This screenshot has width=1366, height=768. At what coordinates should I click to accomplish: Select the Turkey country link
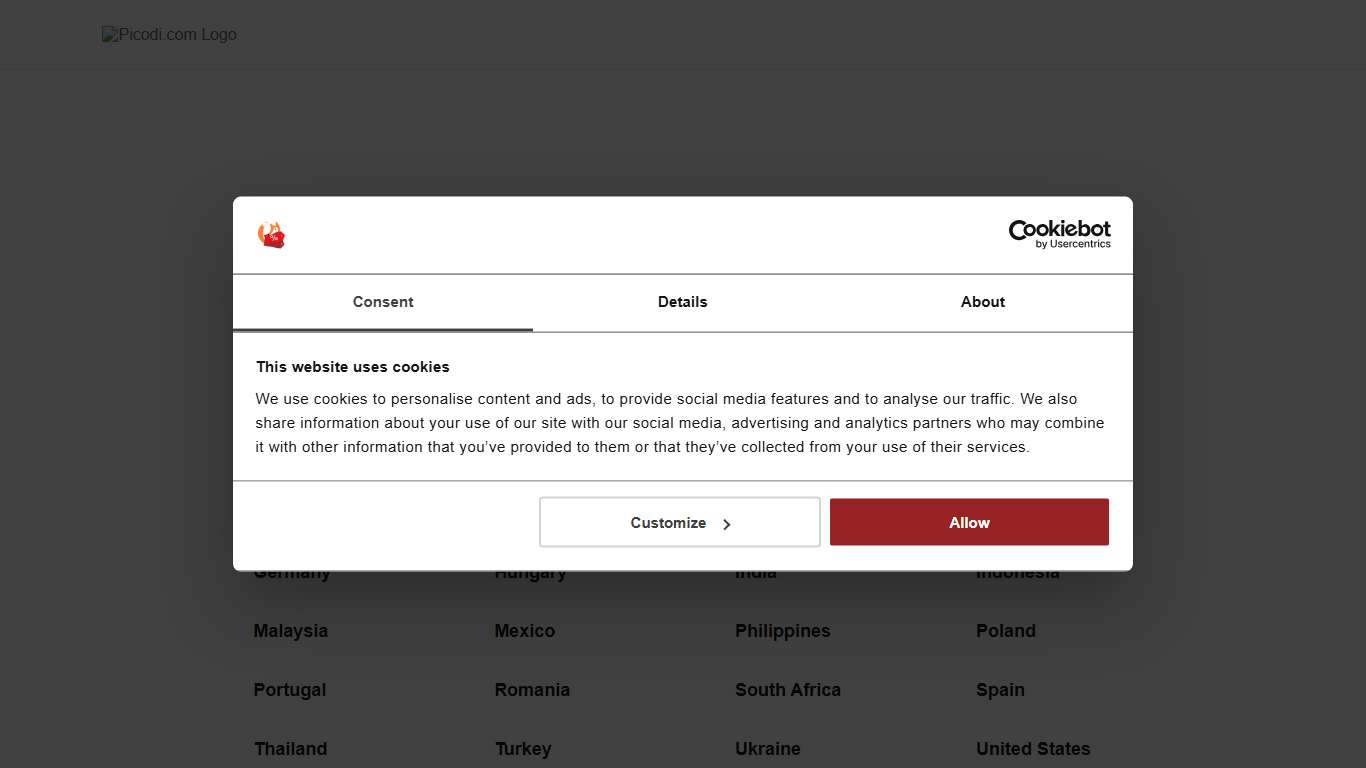point(523,748)
